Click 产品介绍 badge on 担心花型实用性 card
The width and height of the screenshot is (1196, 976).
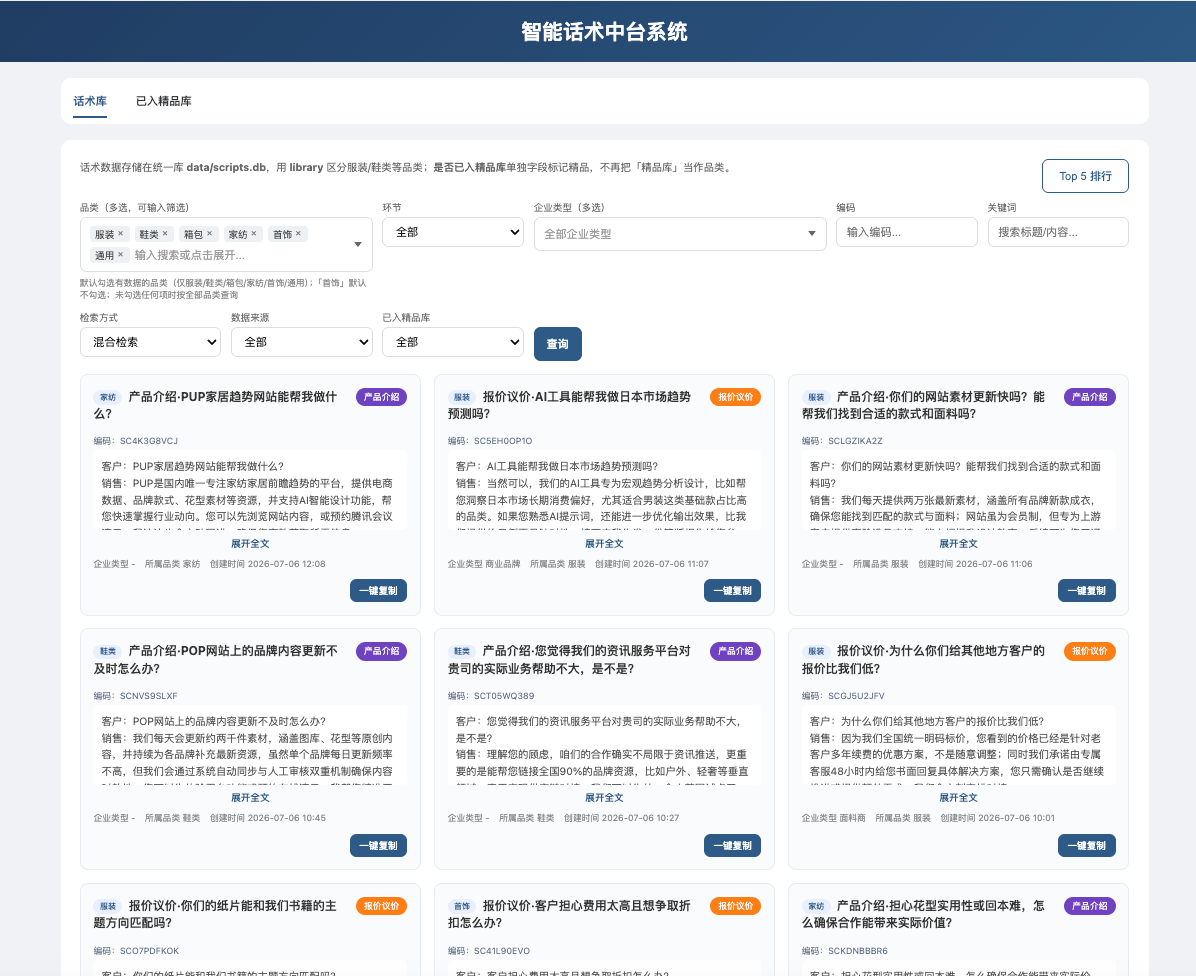pos(1090,906)
